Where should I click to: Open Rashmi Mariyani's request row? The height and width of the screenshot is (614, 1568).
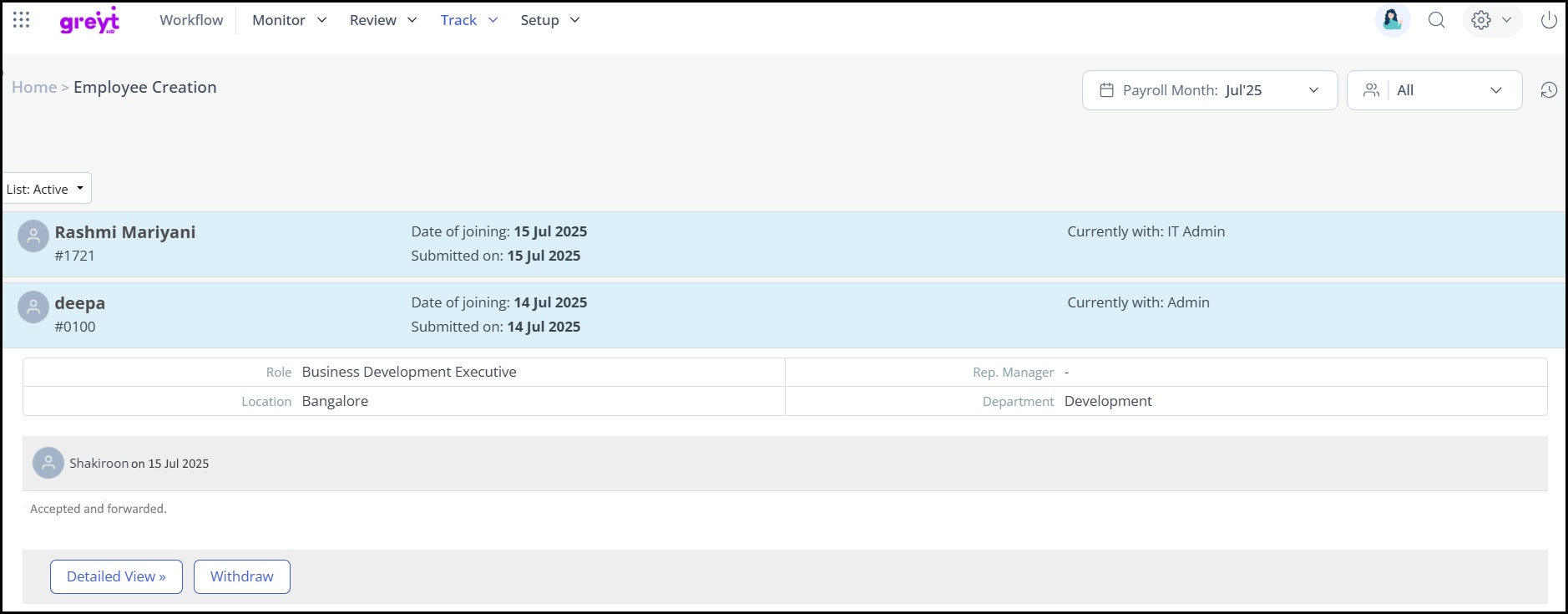click(x=783, y=244)
